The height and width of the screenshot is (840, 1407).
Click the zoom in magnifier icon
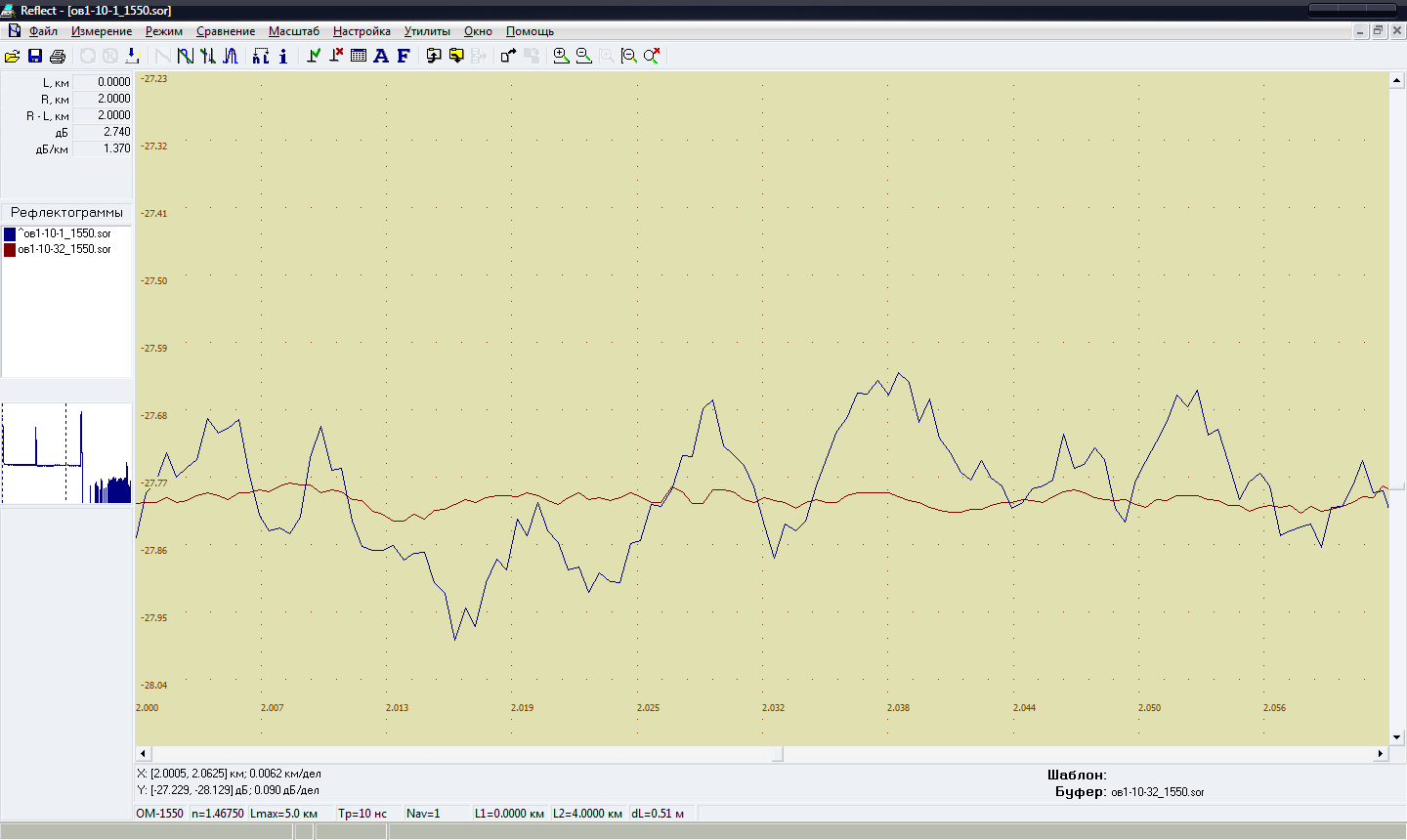point(561,57)
